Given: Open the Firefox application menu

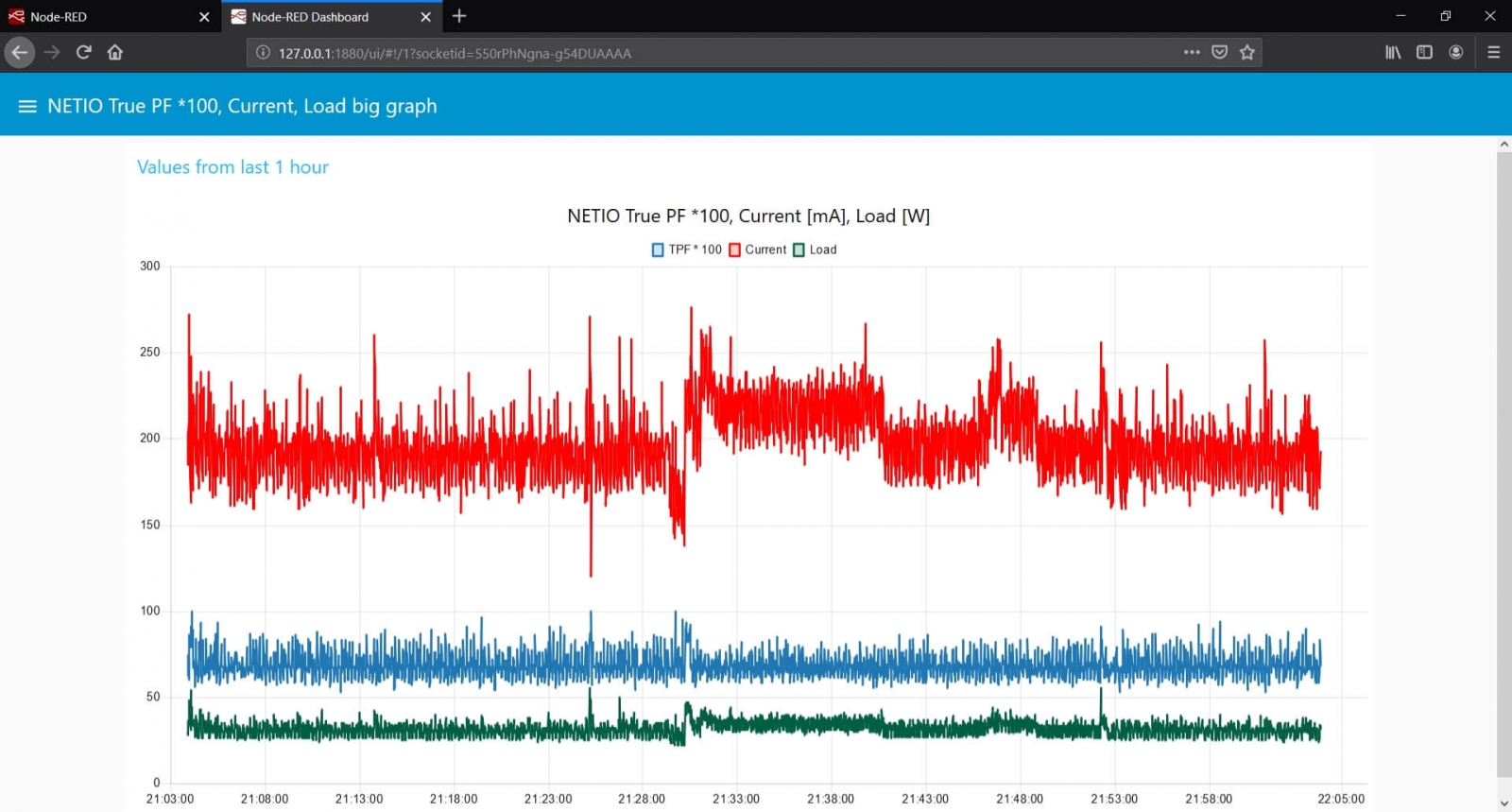Looking at the screenshot, I should 1493,52.
